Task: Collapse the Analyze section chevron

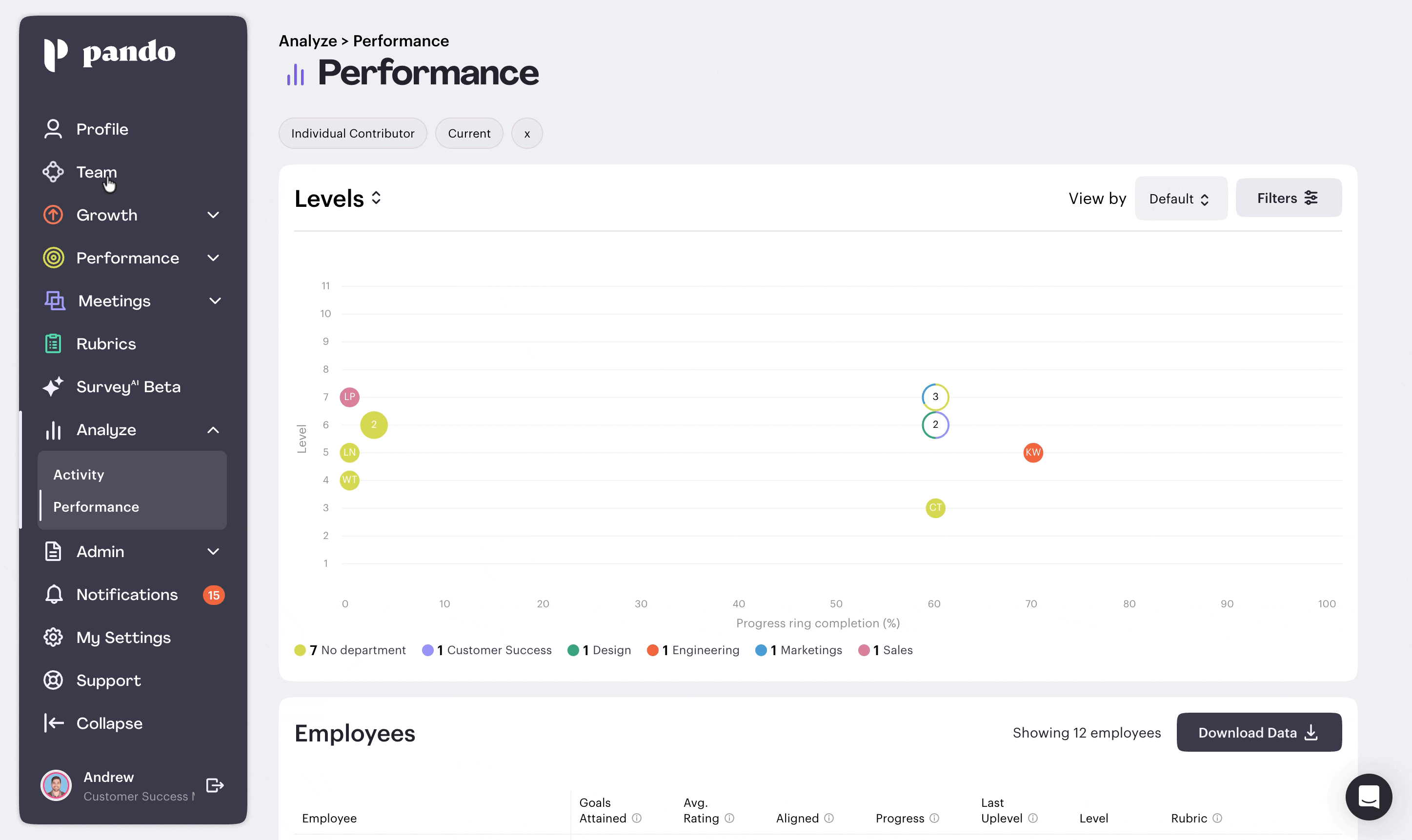Action: point(213,430)
